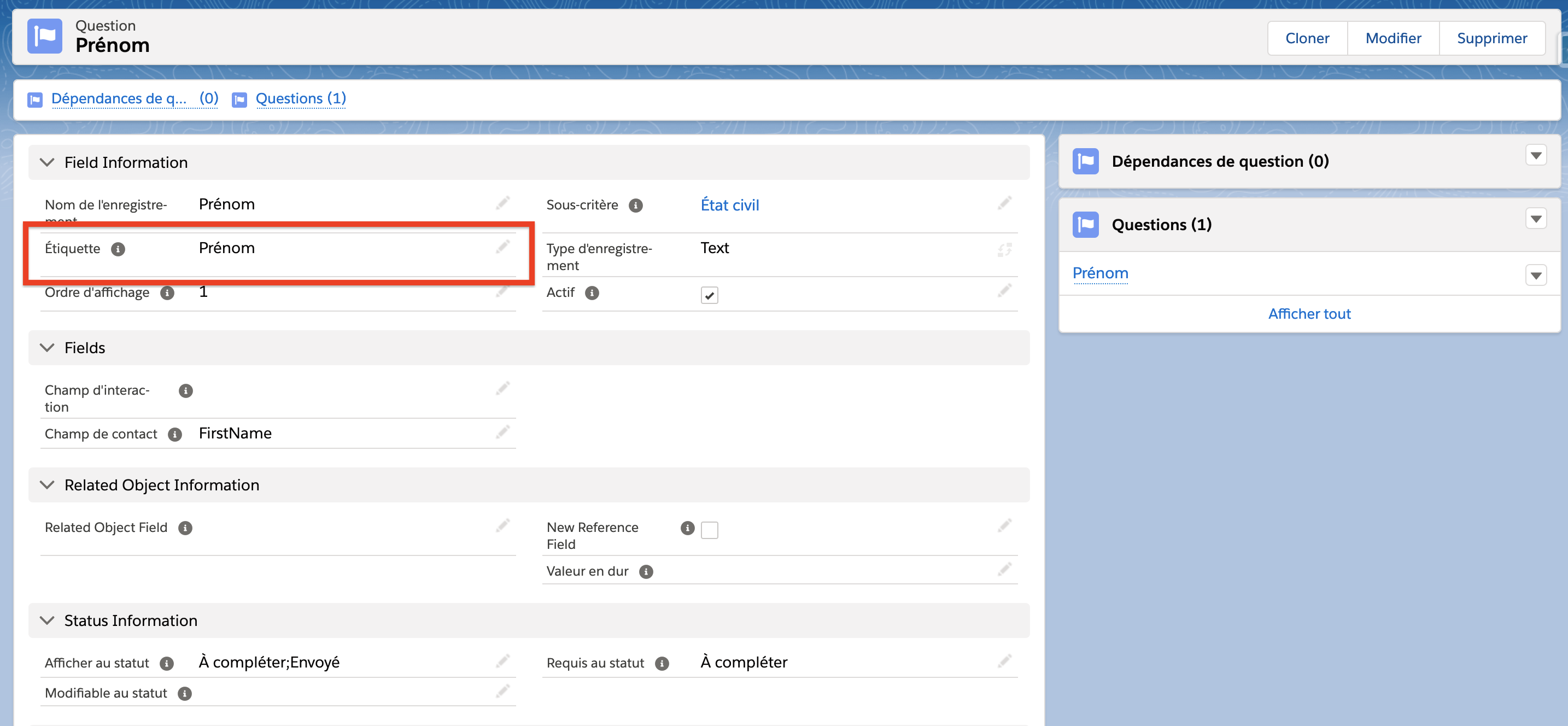Open the dropdown arrow for the Prénom row
The image size is (1568, 726).
coord(1536,276)
